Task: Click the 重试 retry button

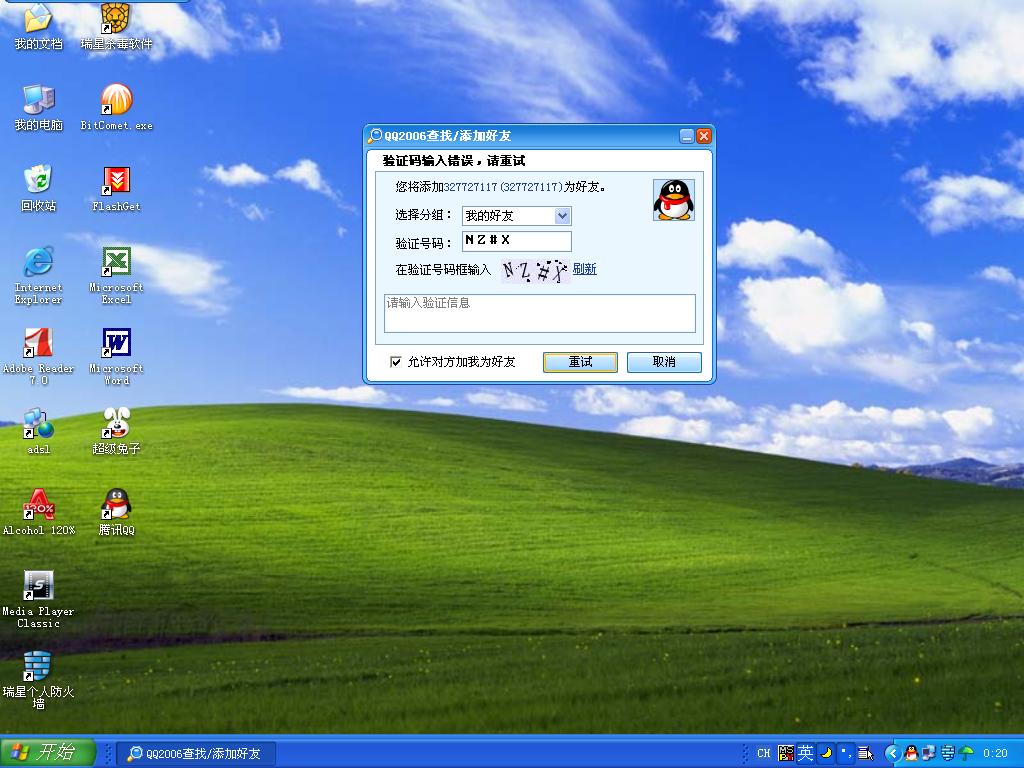Action: click(x=580, y=362)
